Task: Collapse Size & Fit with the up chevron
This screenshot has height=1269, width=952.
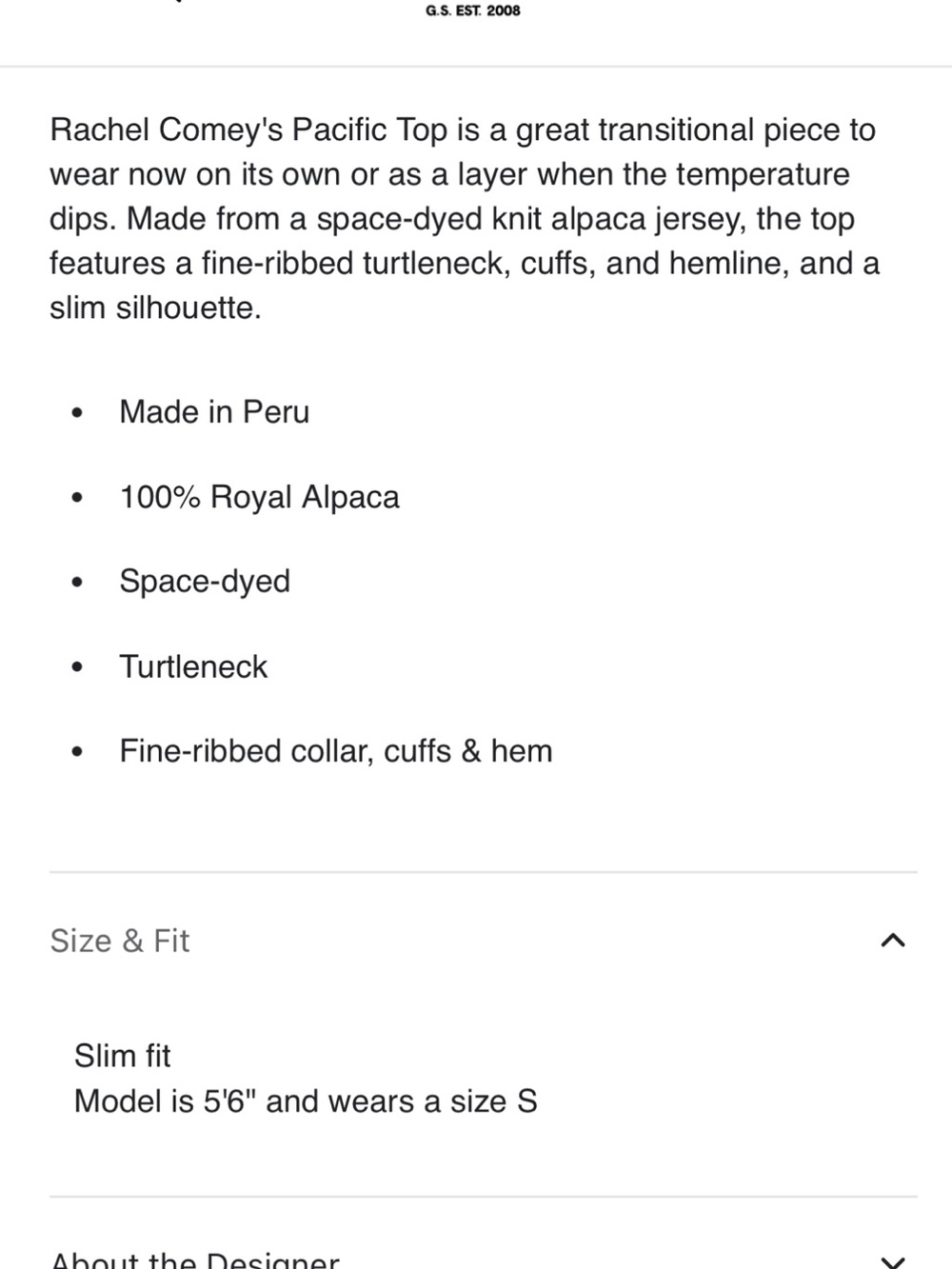Action: click(x=892, y=941)
